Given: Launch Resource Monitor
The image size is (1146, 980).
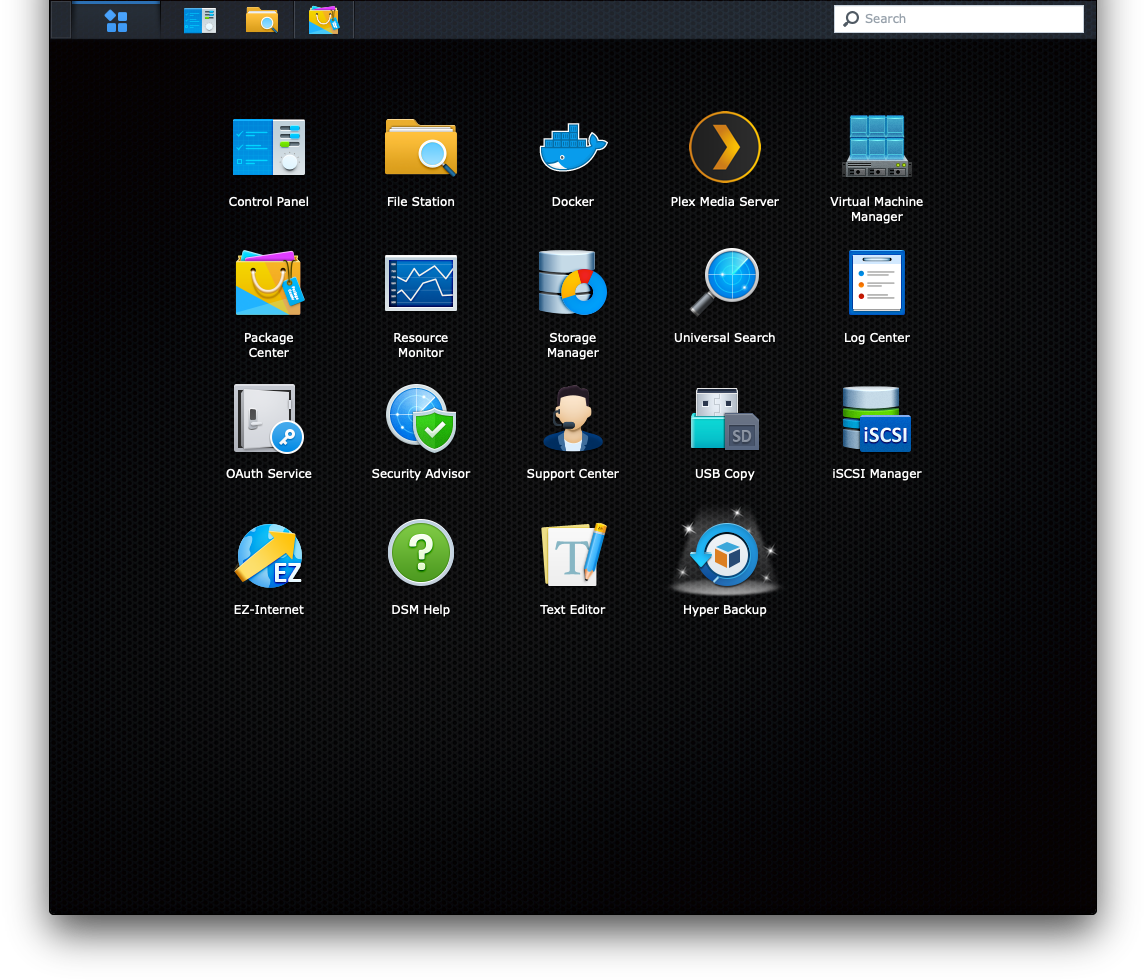Looking at the screenshot, I should (420, 283).
